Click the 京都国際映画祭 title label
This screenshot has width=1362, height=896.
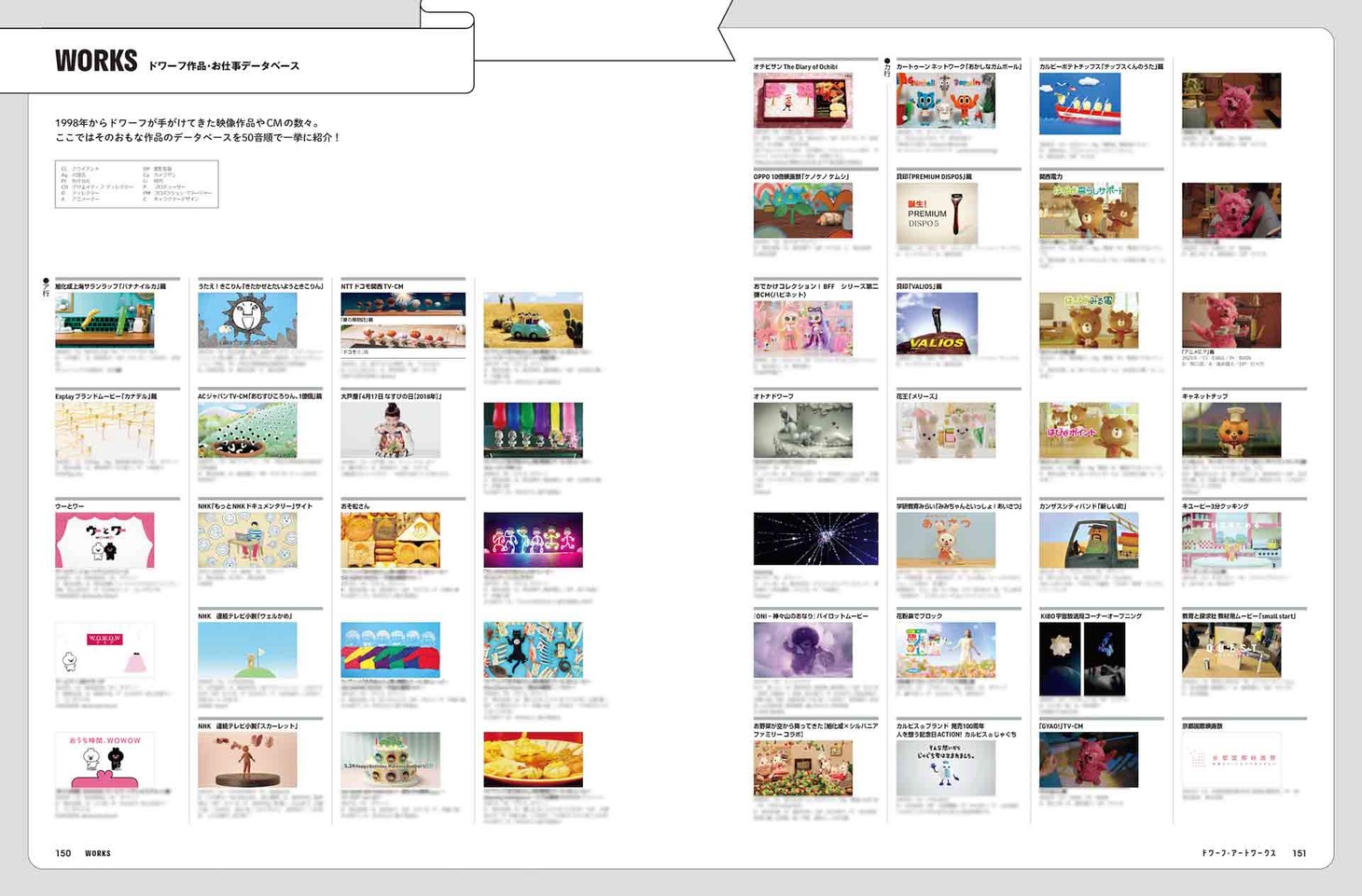tap(1202, 726)
